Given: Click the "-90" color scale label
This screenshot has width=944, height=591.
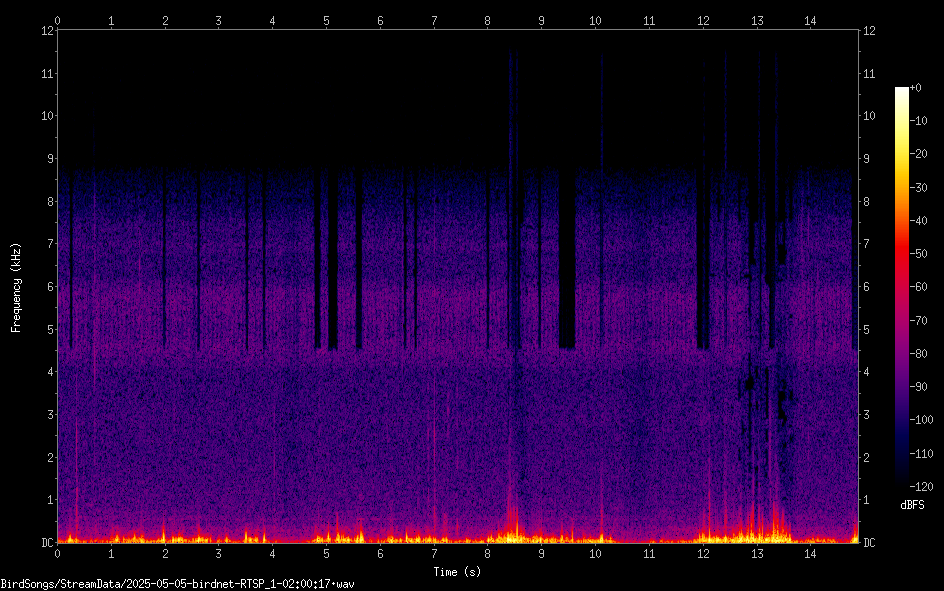Looking at the screenshot, I should coord(919,387).
